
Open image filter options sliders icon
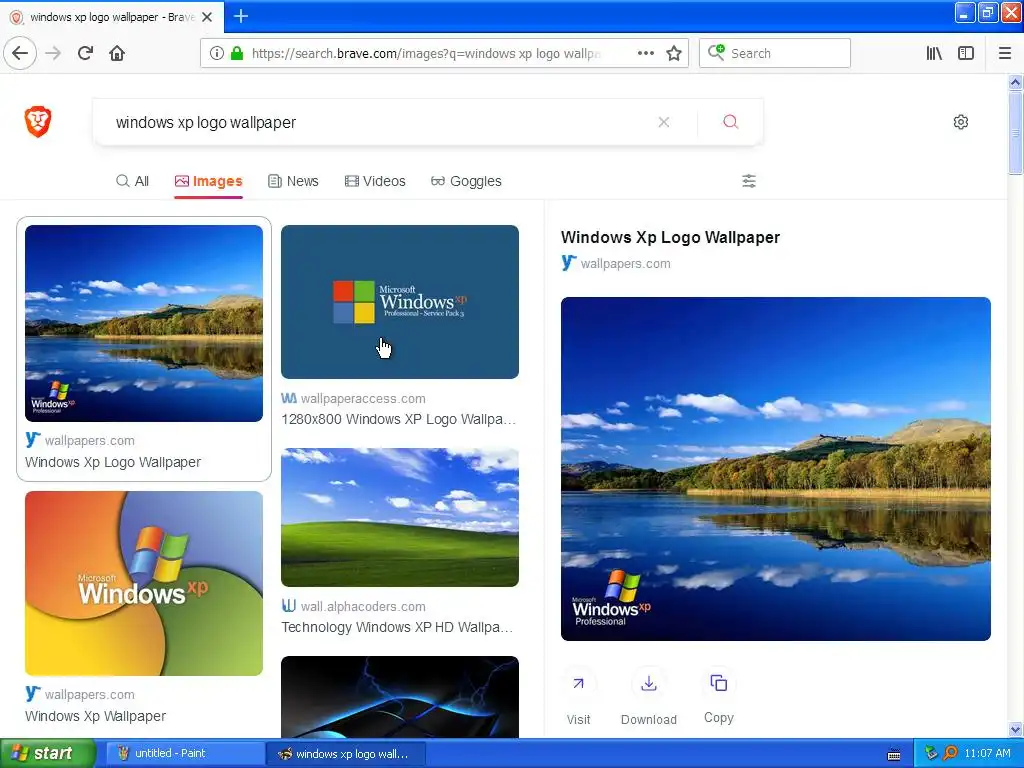749,181
